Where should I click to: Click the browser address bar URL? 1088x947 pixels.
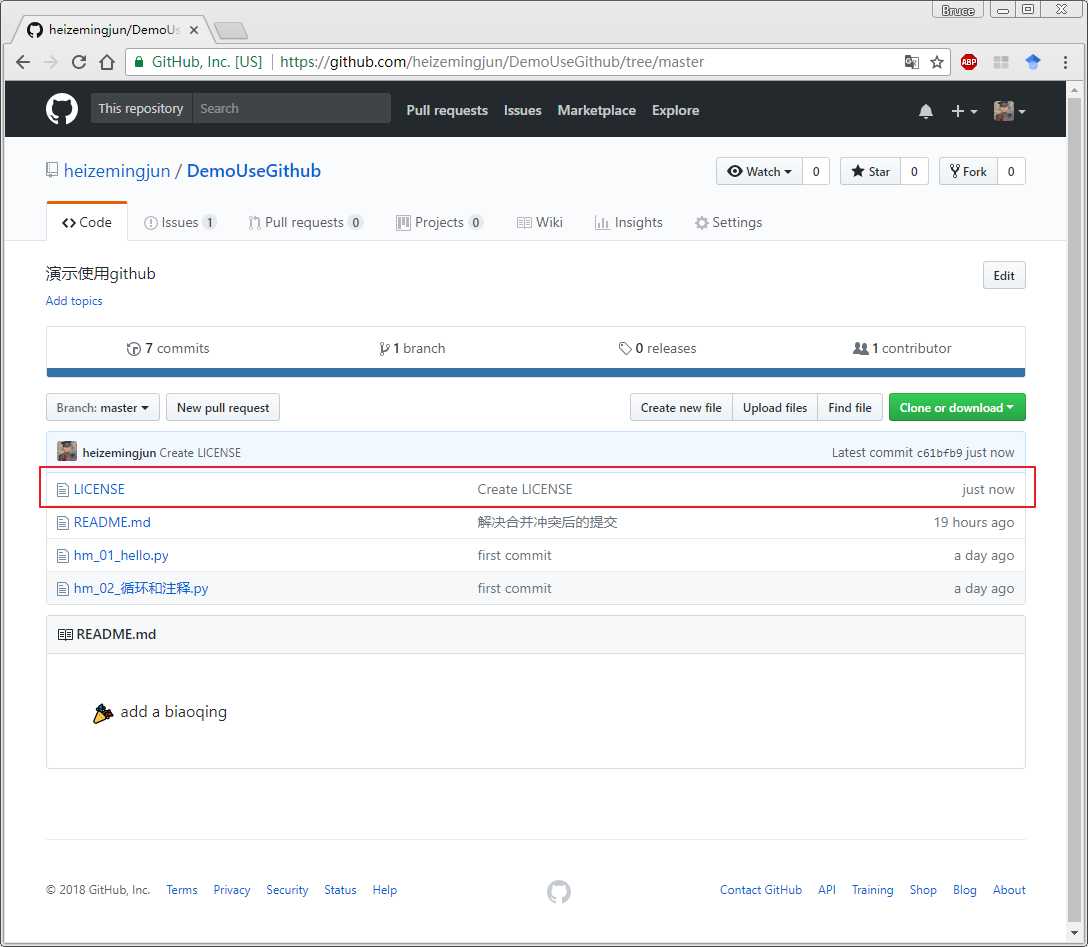point(491,62)
